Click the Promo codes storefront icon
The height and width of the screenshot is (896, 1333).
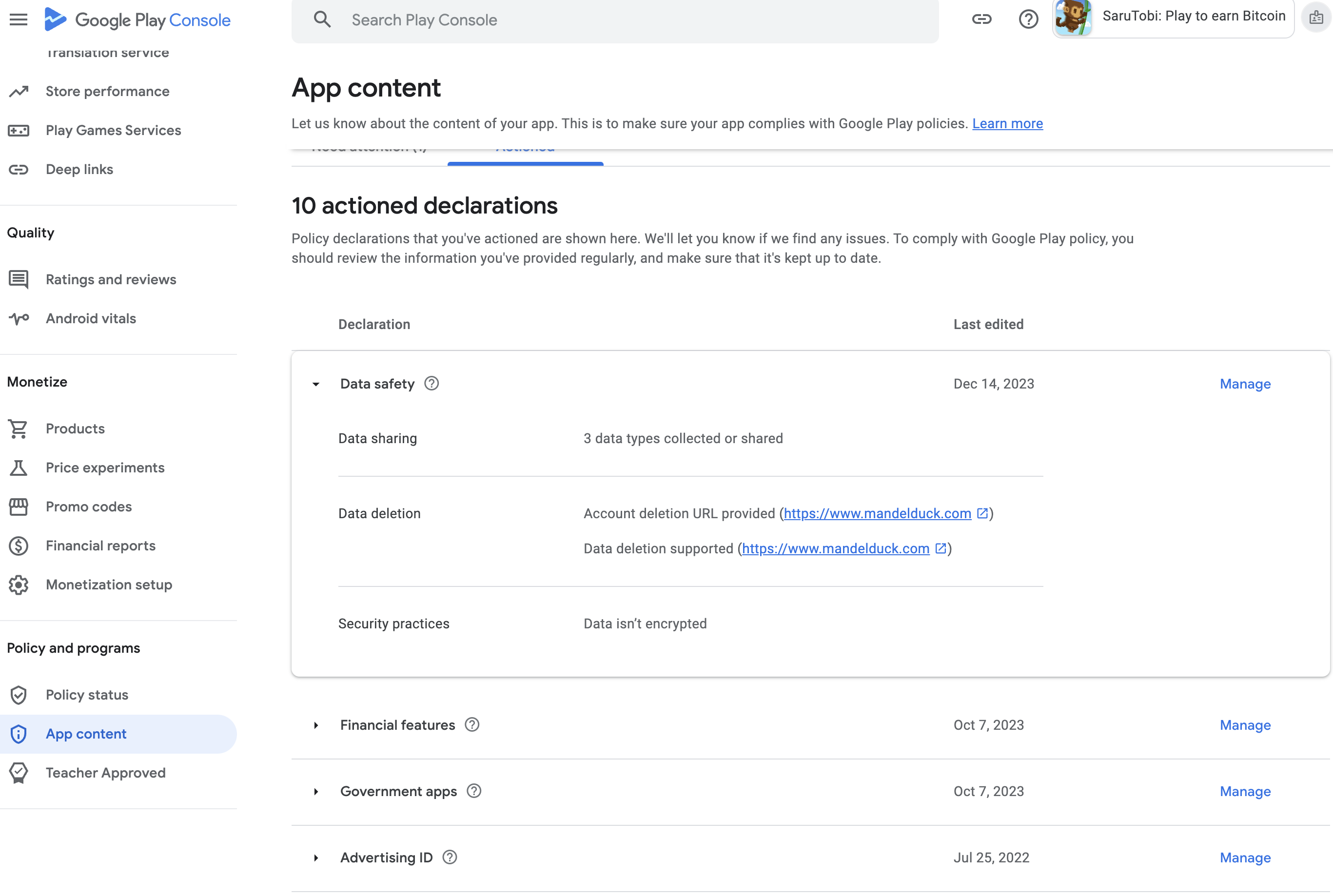click(19, 506)
